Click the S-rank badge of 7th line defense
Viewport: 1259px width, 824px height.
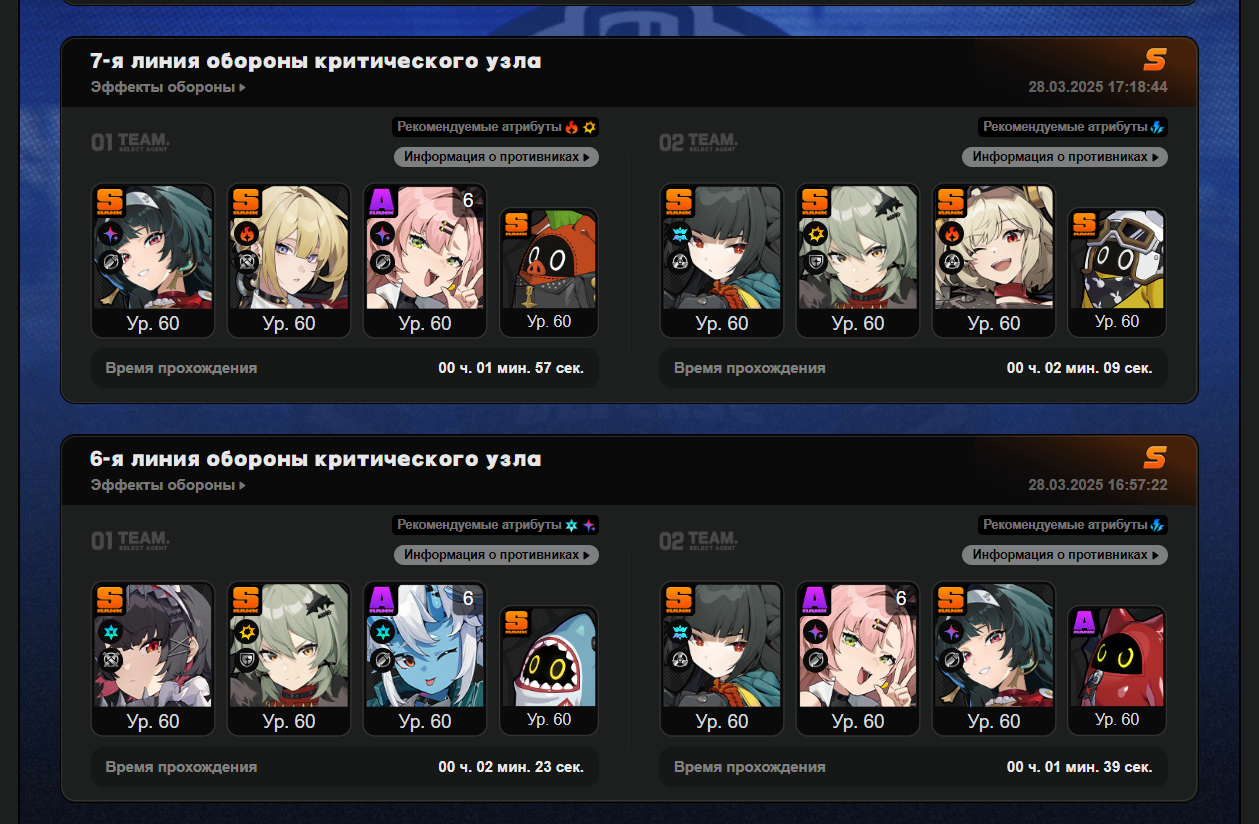point(1155,60)
